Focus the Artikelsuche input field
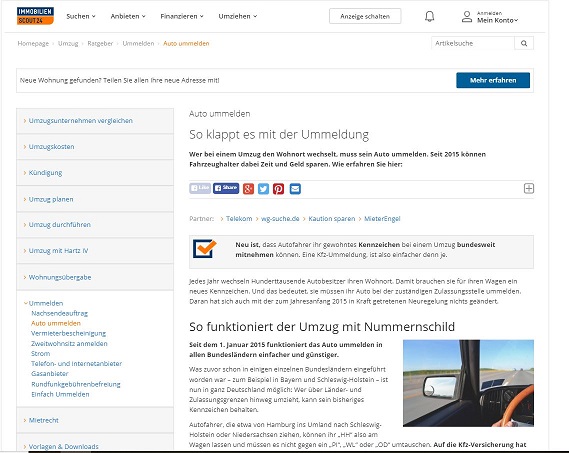The image size is (569, 453). 473,43
